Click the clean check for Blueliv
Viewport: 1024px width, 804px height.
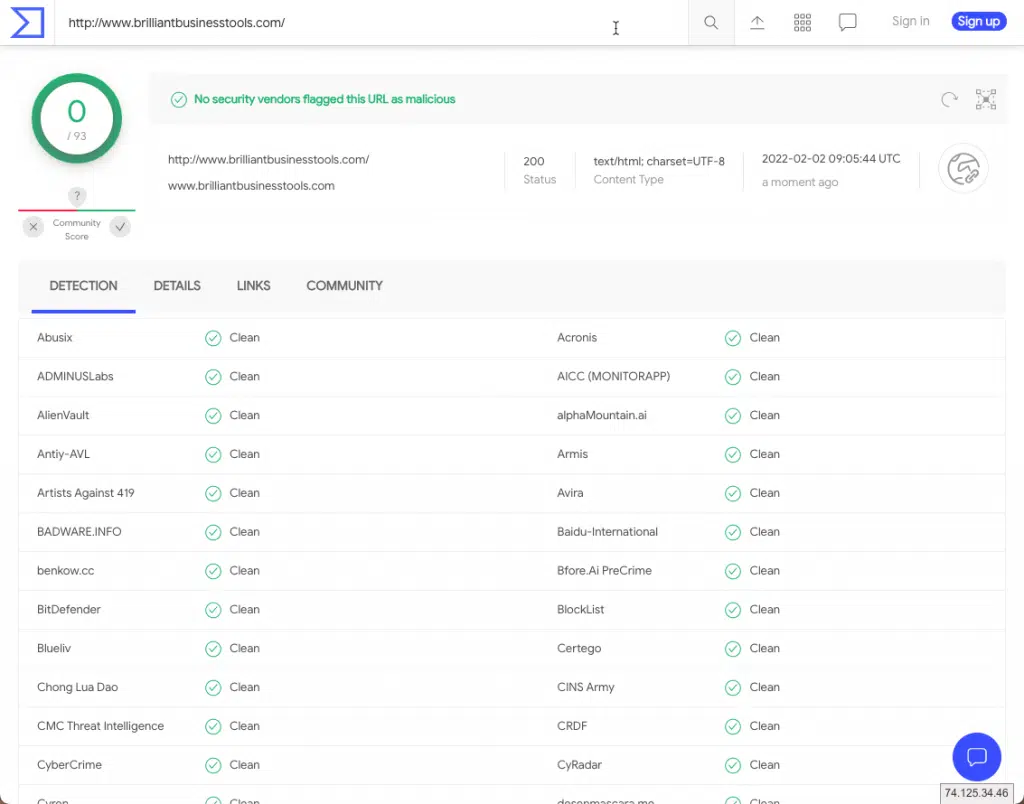[213, 649]
